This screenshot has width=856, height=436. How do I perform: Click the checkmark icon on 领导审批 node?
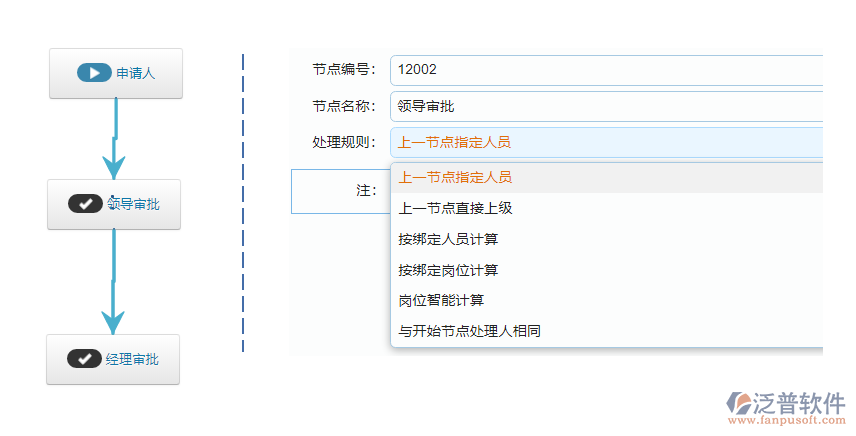pos(85,204)
